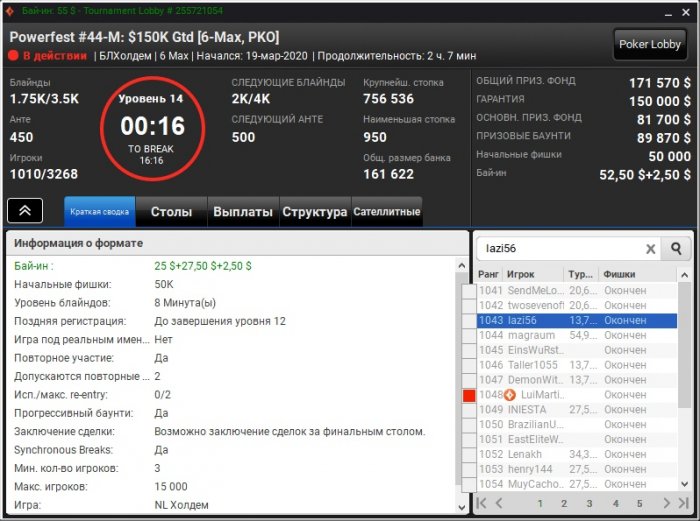
Task: Click down arrow of player list scrollbar
Action: click(x=684, y=484)
